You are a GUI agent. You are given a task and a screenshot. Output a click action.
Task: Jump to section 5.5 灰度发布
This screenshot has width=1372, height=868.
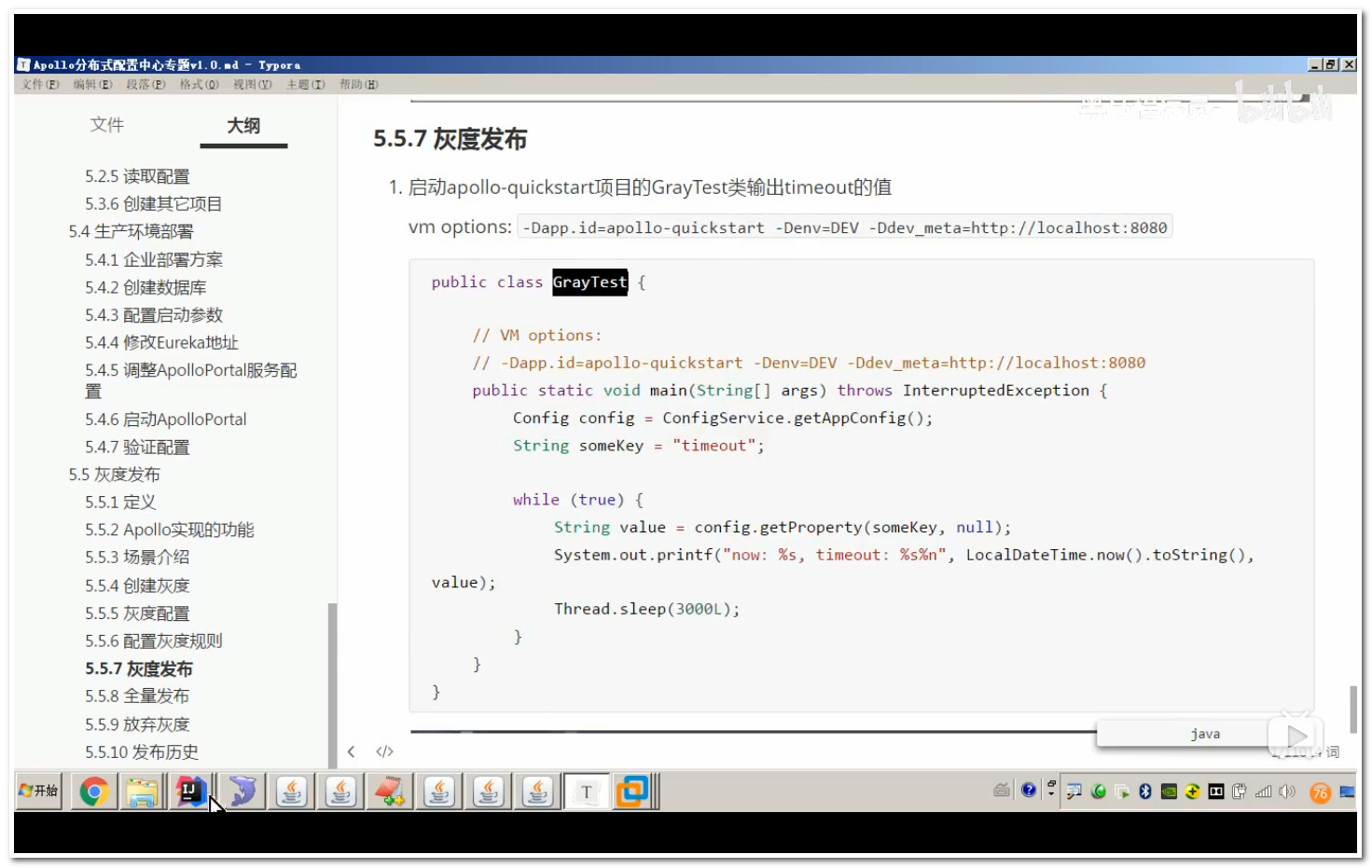(114, 475)
